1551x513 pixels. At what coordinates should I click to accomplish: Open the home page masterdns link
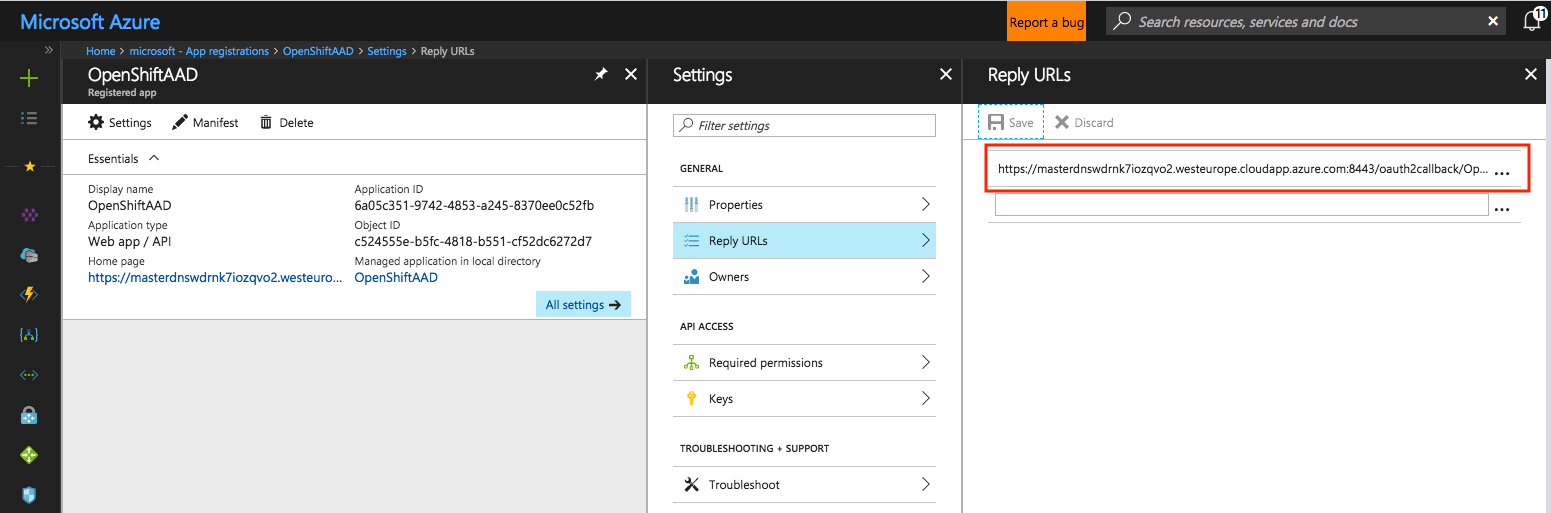(x=215, y=277)
